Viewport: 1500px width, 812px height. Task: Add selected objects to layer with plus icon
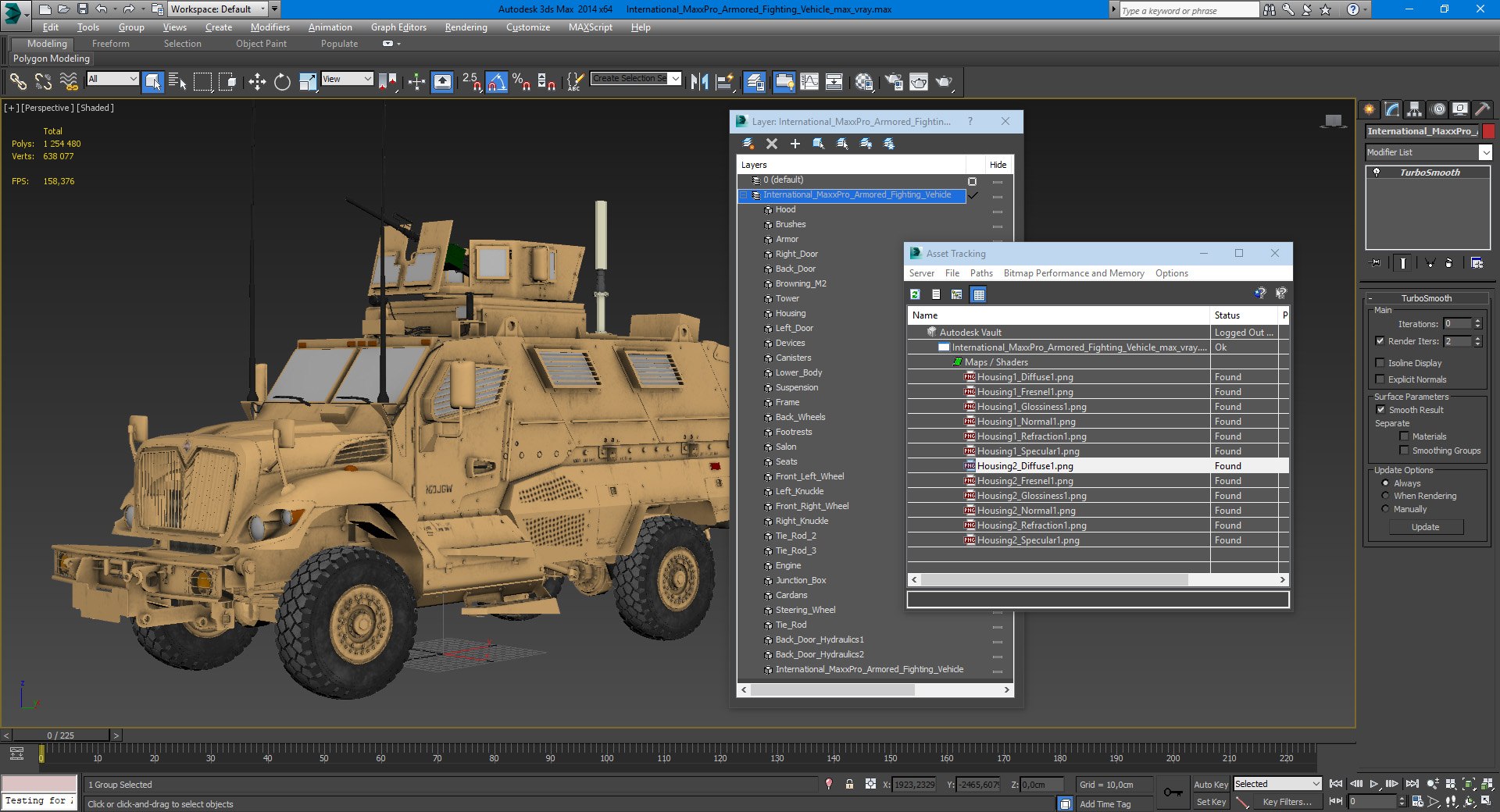[795, 144]
